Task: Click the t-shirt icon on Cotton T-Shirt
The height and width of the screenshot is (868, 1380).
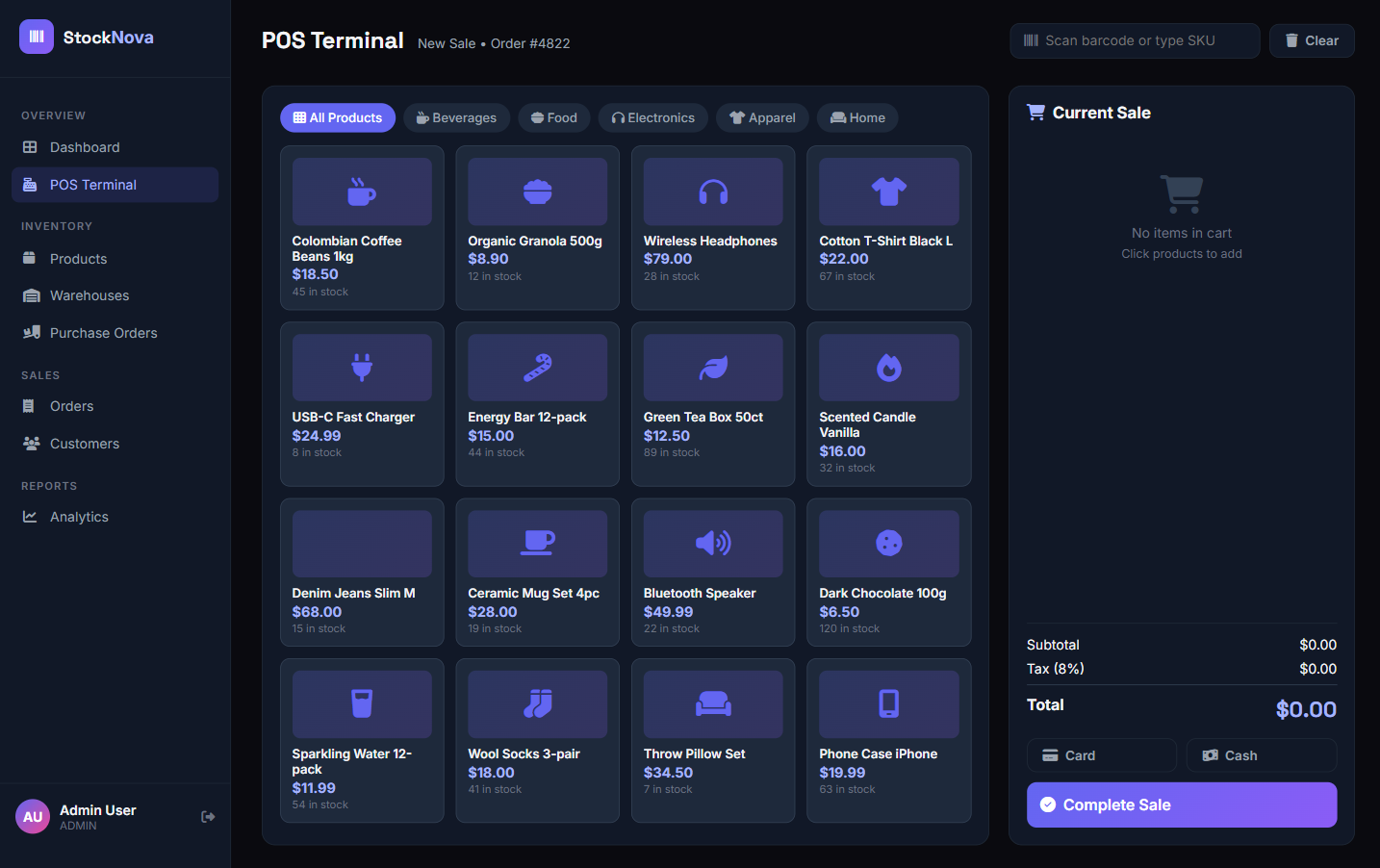Action: tap(889, 191)
